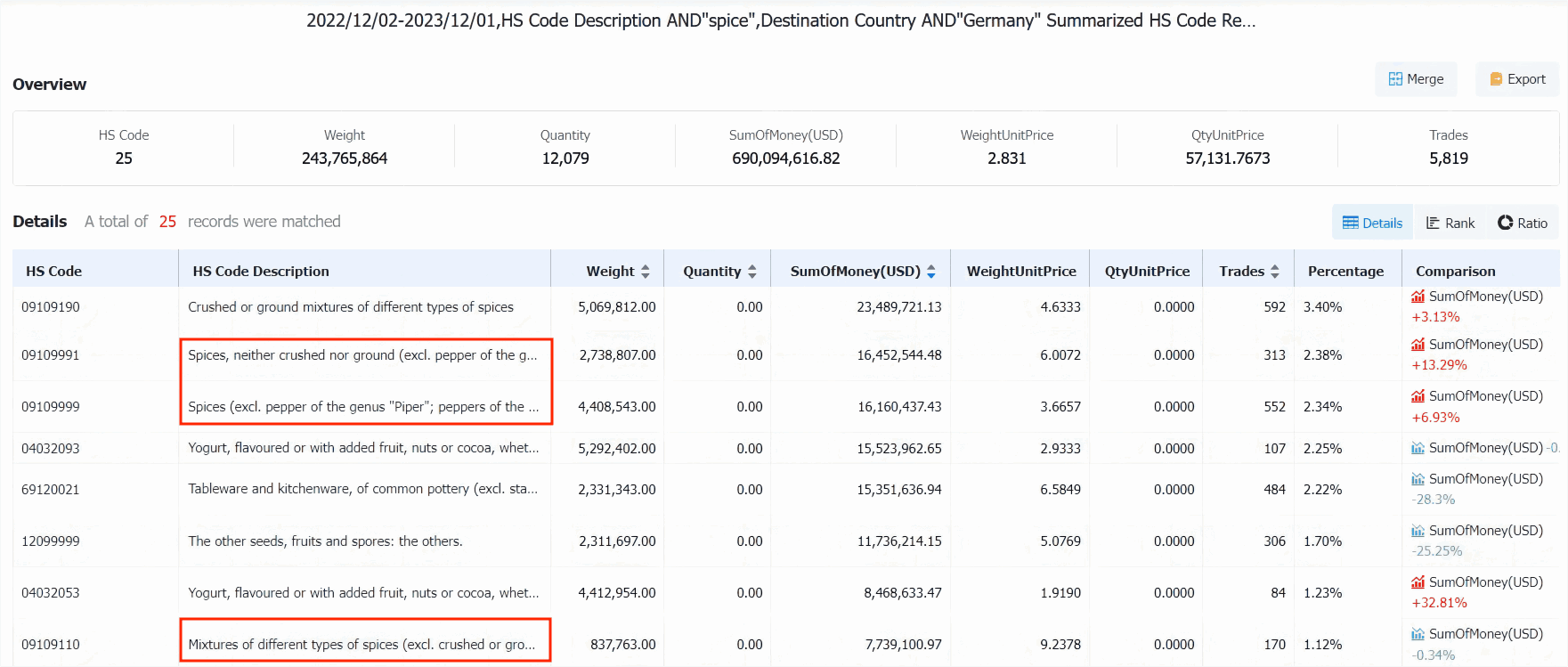The image size is (1568, 667).
Task: Click 'Tableware and kitchenware' description cell
Action: coord(362,489)
